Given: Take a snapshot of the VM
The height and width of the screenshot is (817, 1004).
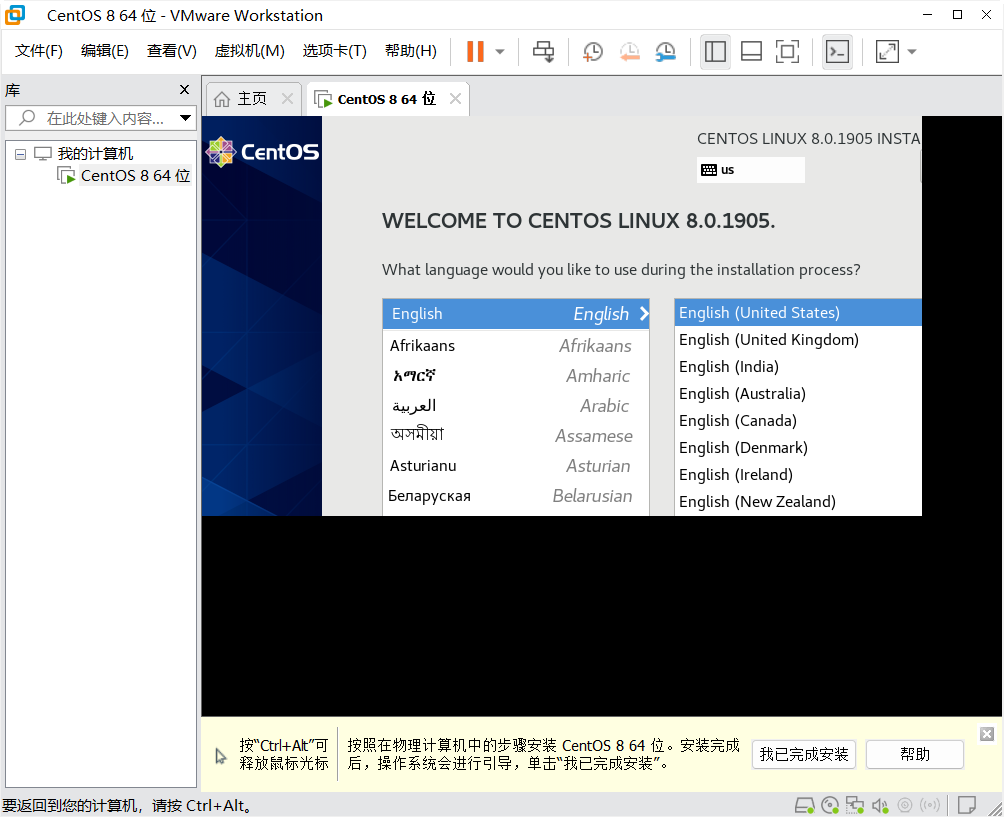Looking at the screenshot, I should [x=592, y=51].
